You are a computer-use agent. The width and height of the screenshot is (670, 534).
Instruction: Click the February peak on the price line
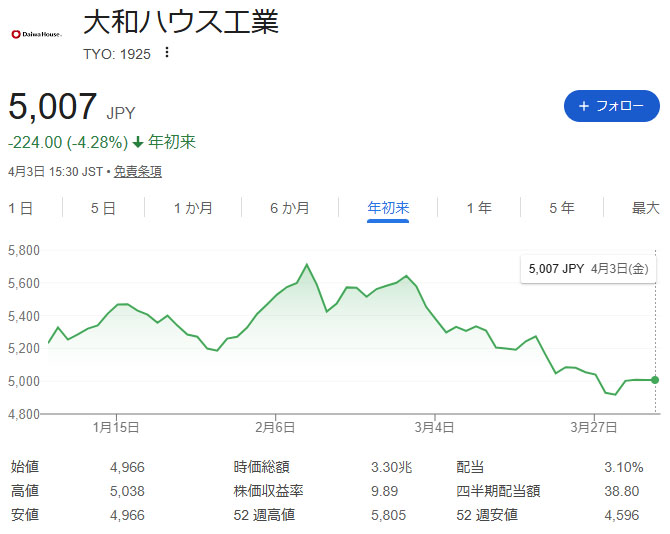[x=307, y=265]
